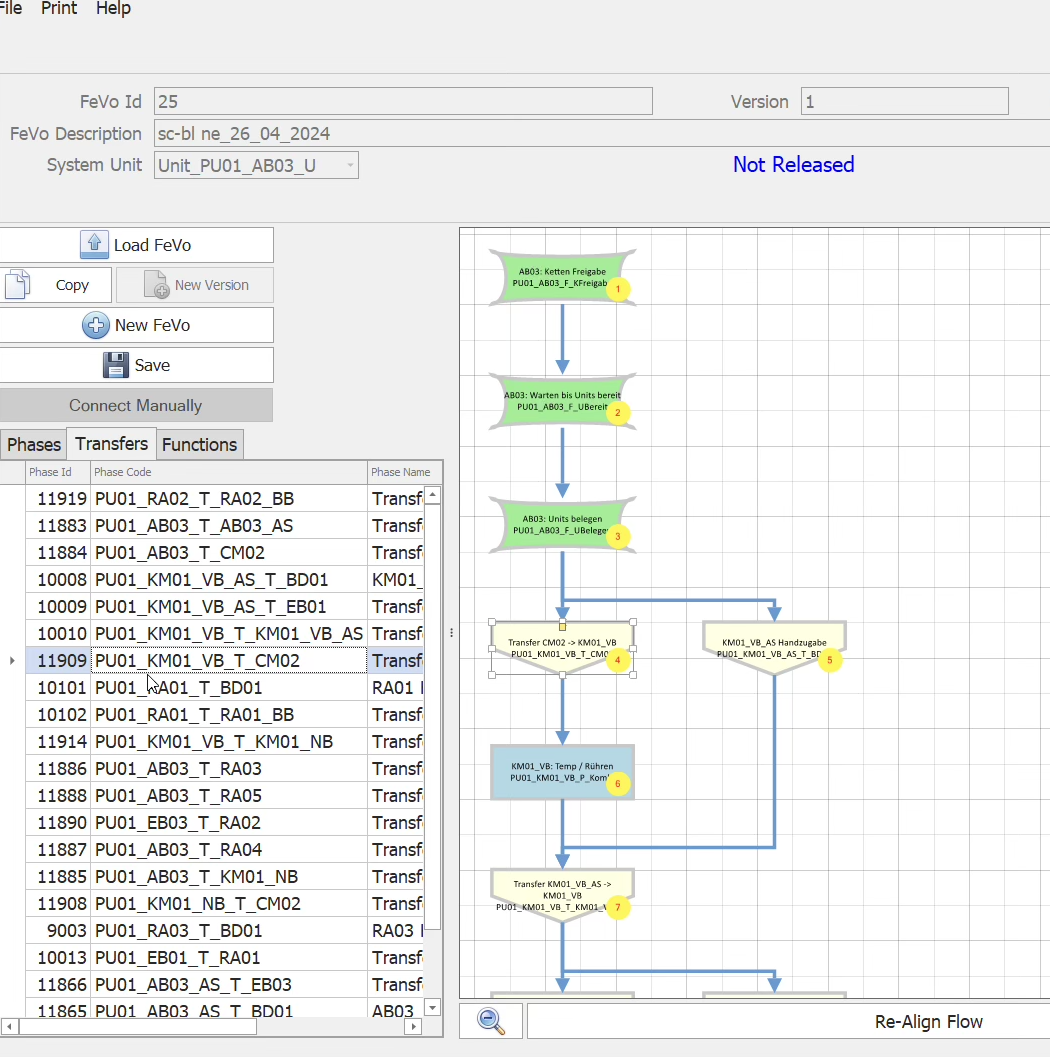Click the New Version button
Viewport: 1050px width, 1057px height.
(195, 284)
